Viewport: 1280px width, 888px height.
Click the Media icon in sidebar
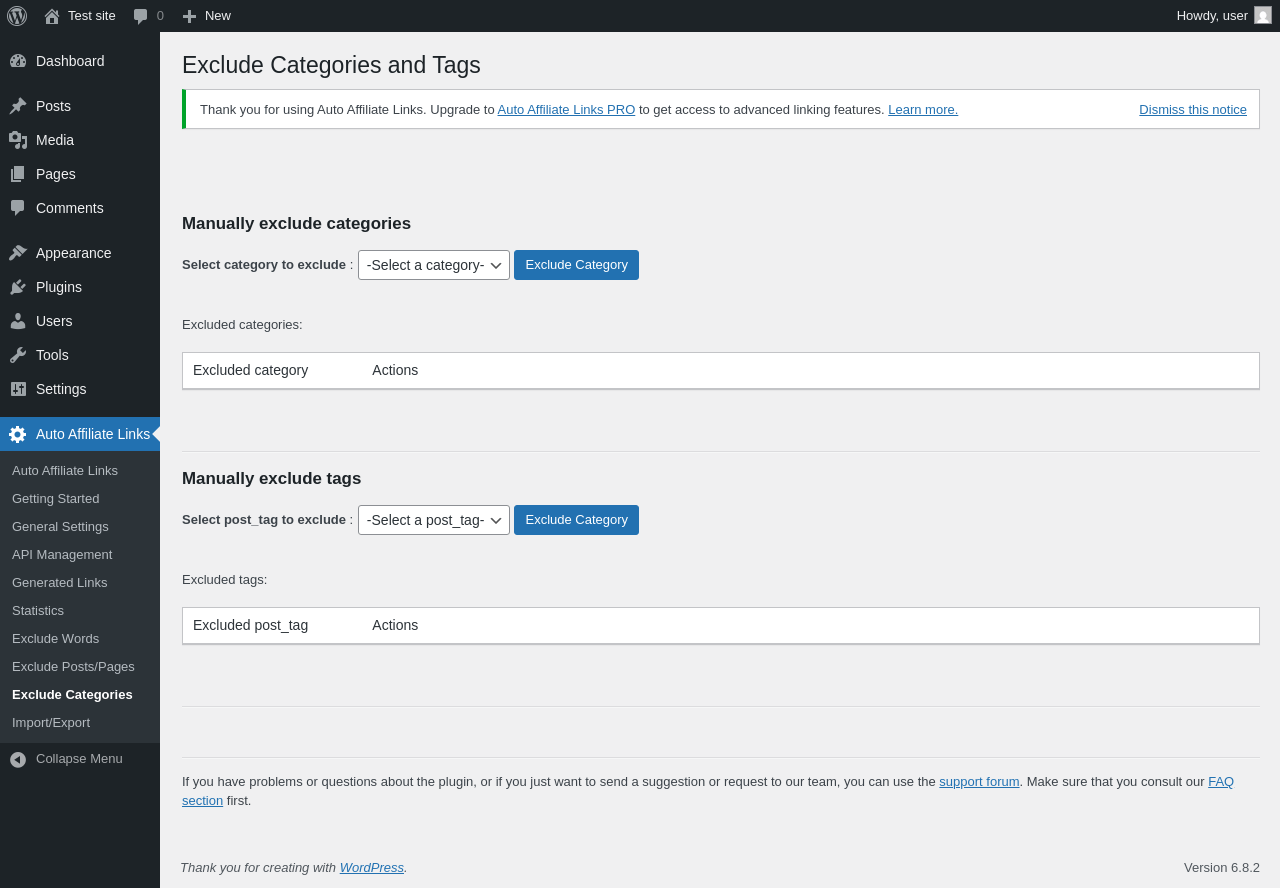(18, 140)
